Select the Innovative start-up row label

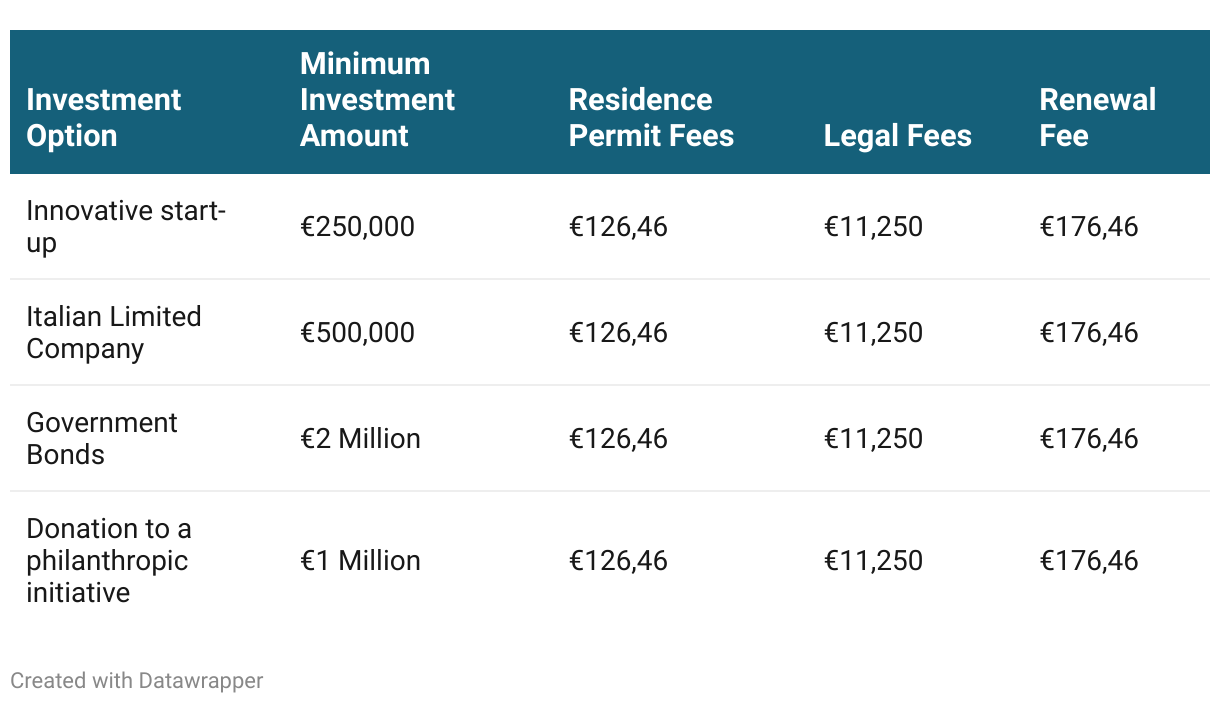tap(126, 227)
